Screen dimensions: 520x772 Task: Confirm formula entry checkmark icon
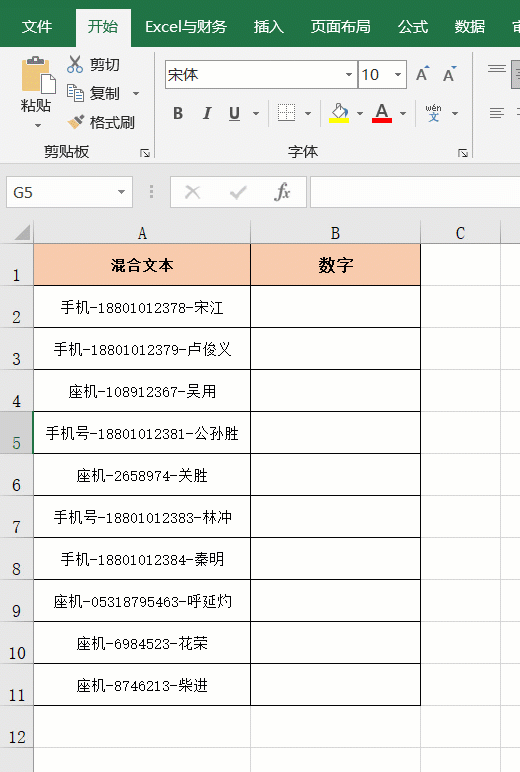tap(238, 192)
